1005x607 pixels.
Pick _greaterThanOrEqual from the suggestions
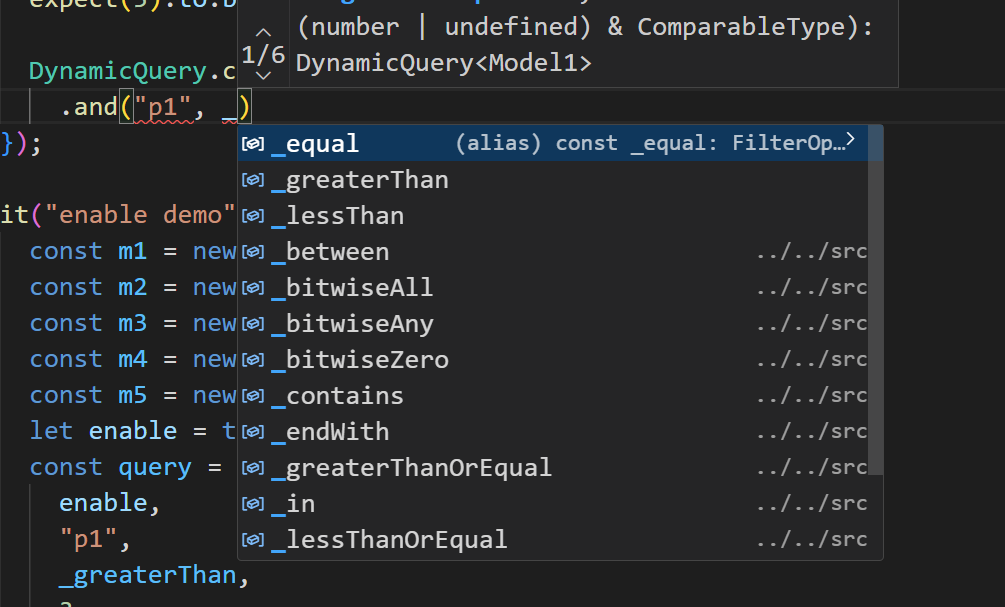554,467
